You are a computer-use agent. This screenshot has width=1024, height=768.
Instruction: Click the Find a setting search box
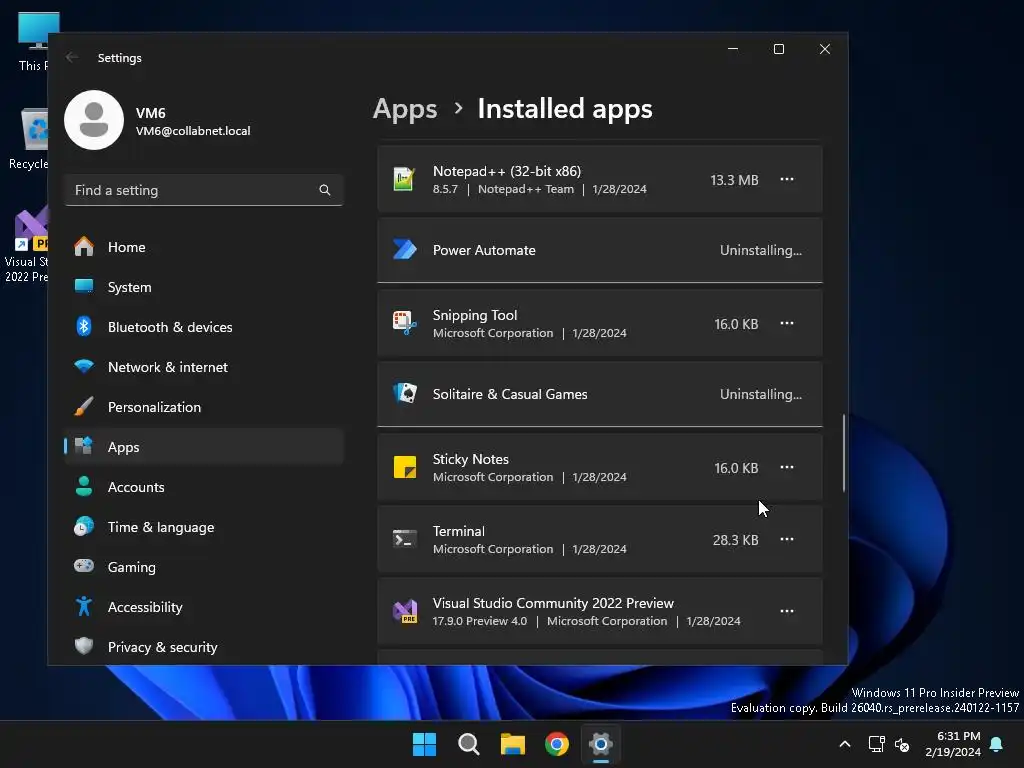click(204, 190)
